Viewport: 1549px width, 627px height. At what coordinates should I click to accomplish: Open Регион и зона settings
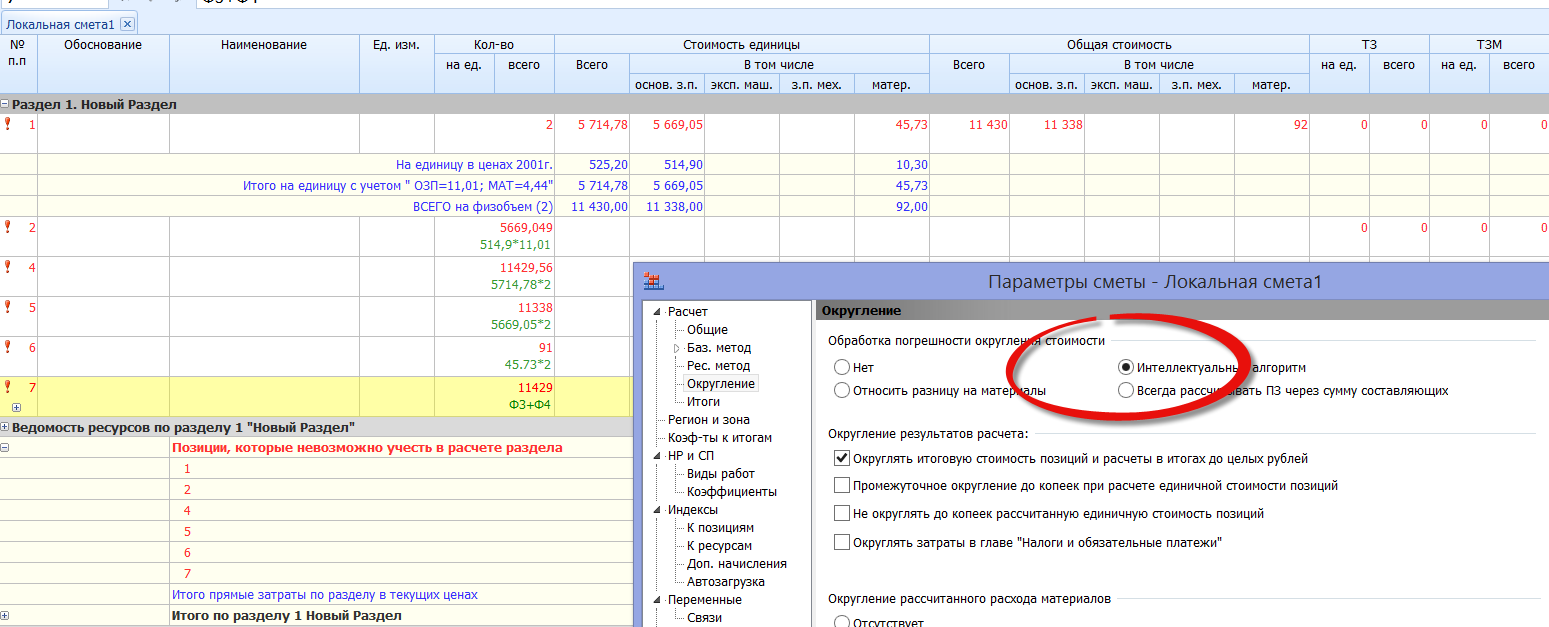click(708, 419)
